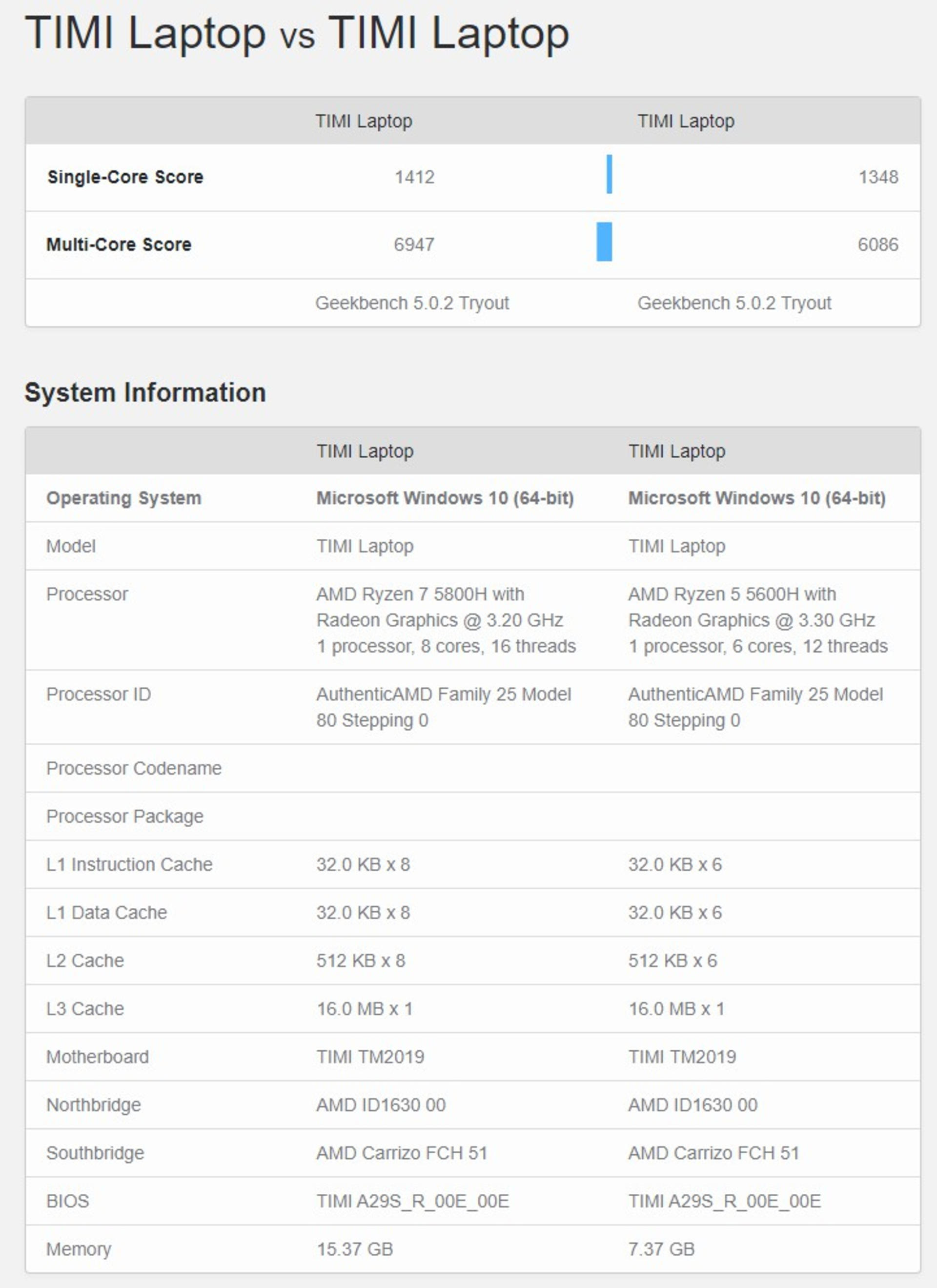The image size is (937, 1288).
Task: Click the Processor row label
Action: click(x=87, y=594)
